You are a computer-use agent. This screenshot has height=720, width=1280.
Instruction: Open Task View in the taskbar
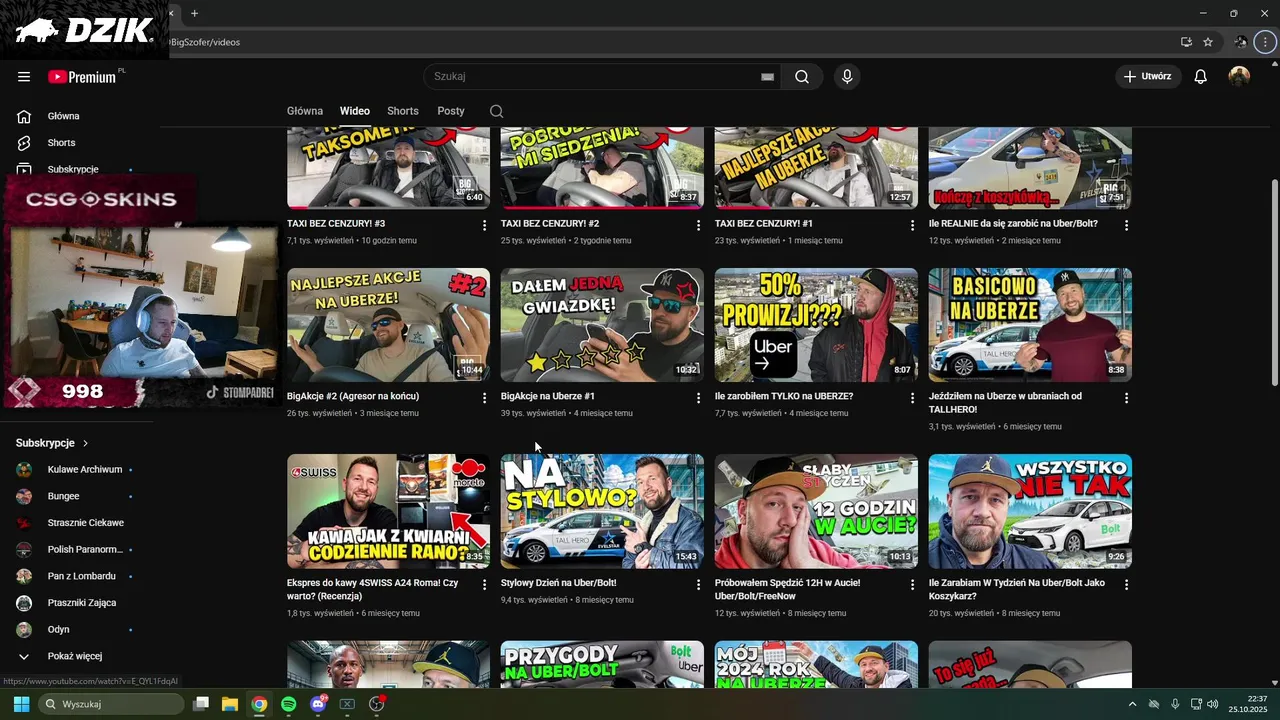[x=201, y=704]
